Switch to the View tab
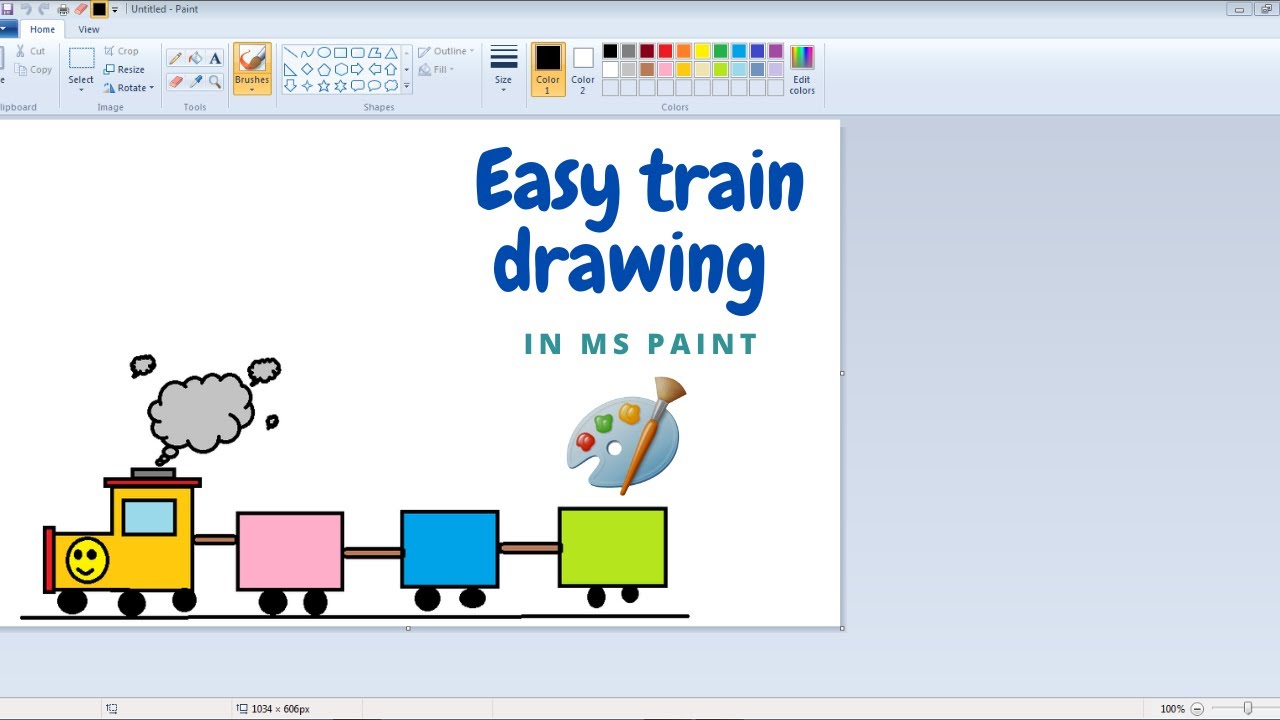This screenshot has width=1280, height=720. pos(89,29)
